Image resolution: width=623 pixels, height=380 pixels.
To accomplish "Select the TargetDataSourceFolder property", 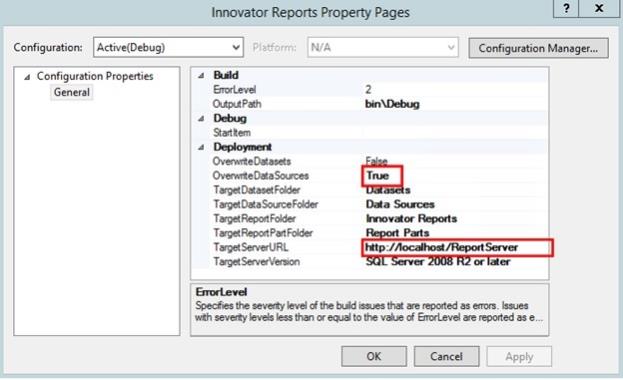I will click(266, 204).
